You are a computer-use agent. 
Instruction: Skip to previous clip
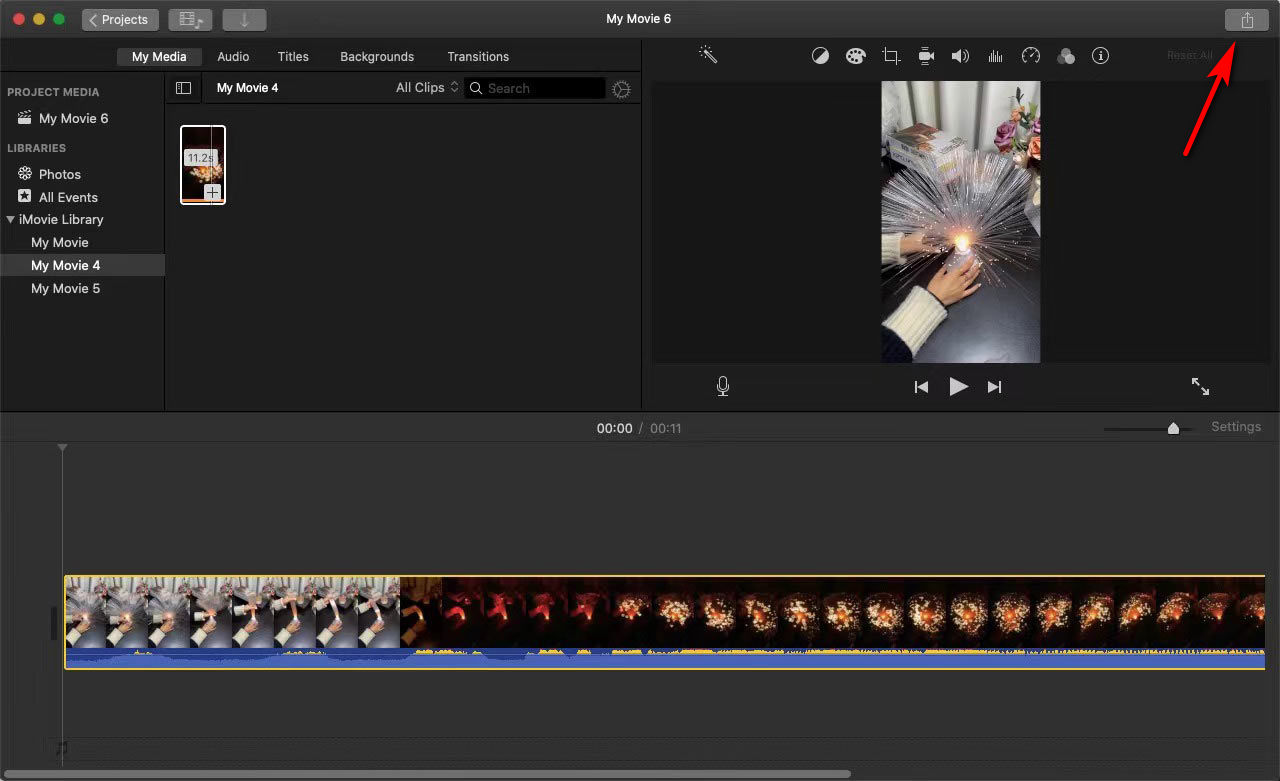(x=922, y=387)
